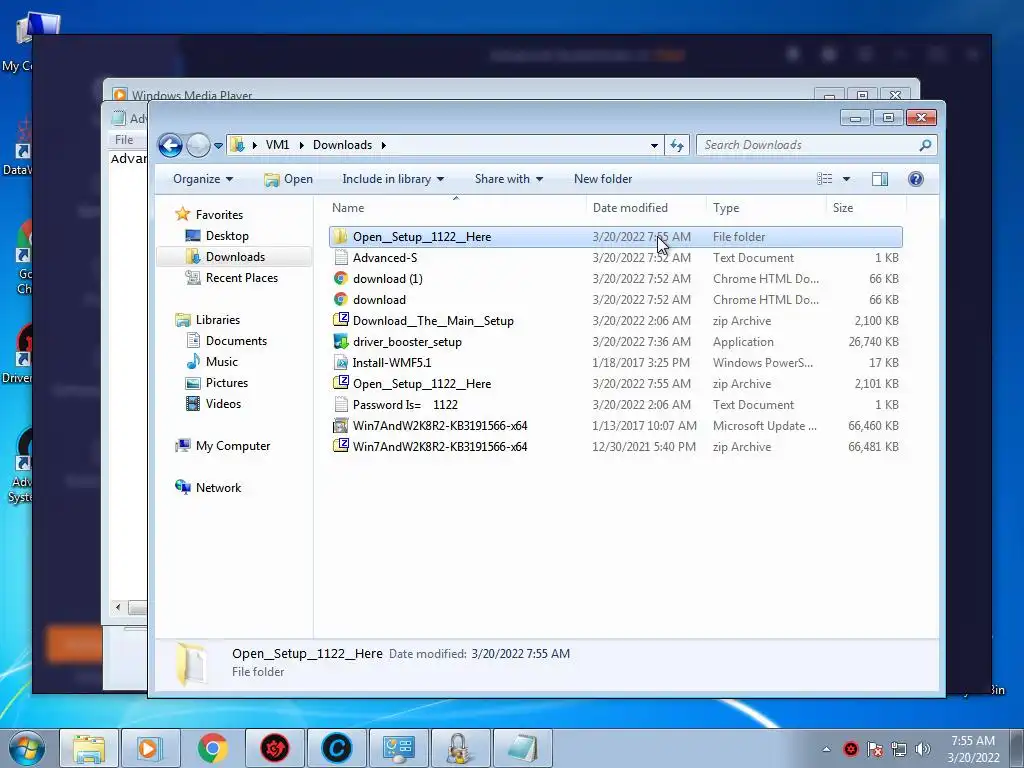This screenshot has width=1024, height=768.
Task: Select the Advanced-S text document
Action: pos(616,258)
